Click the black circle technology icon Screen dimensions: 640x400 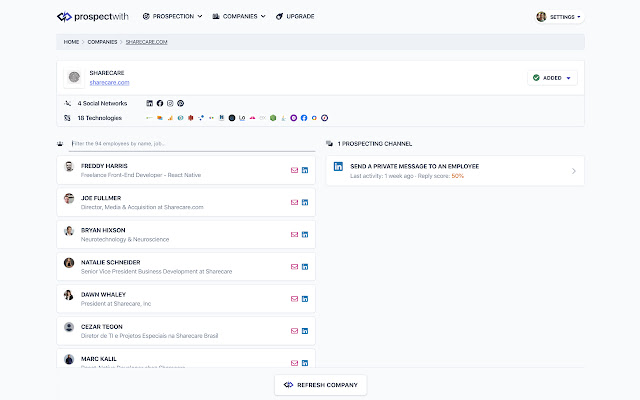232,118
